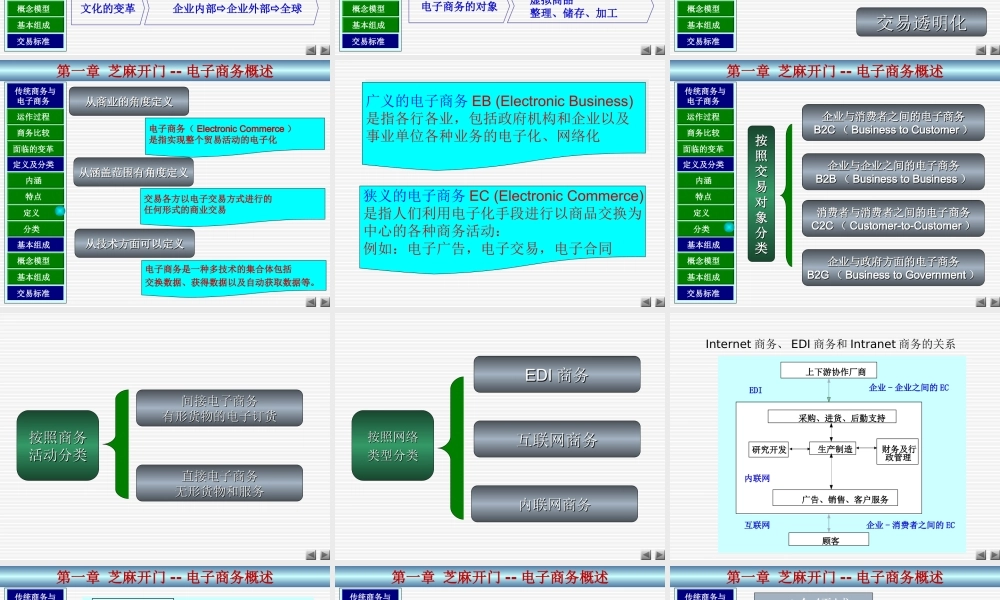Click the 内涵 sidebar link
Viewport: 1000px width, 600px height.
tap(35, 180)
